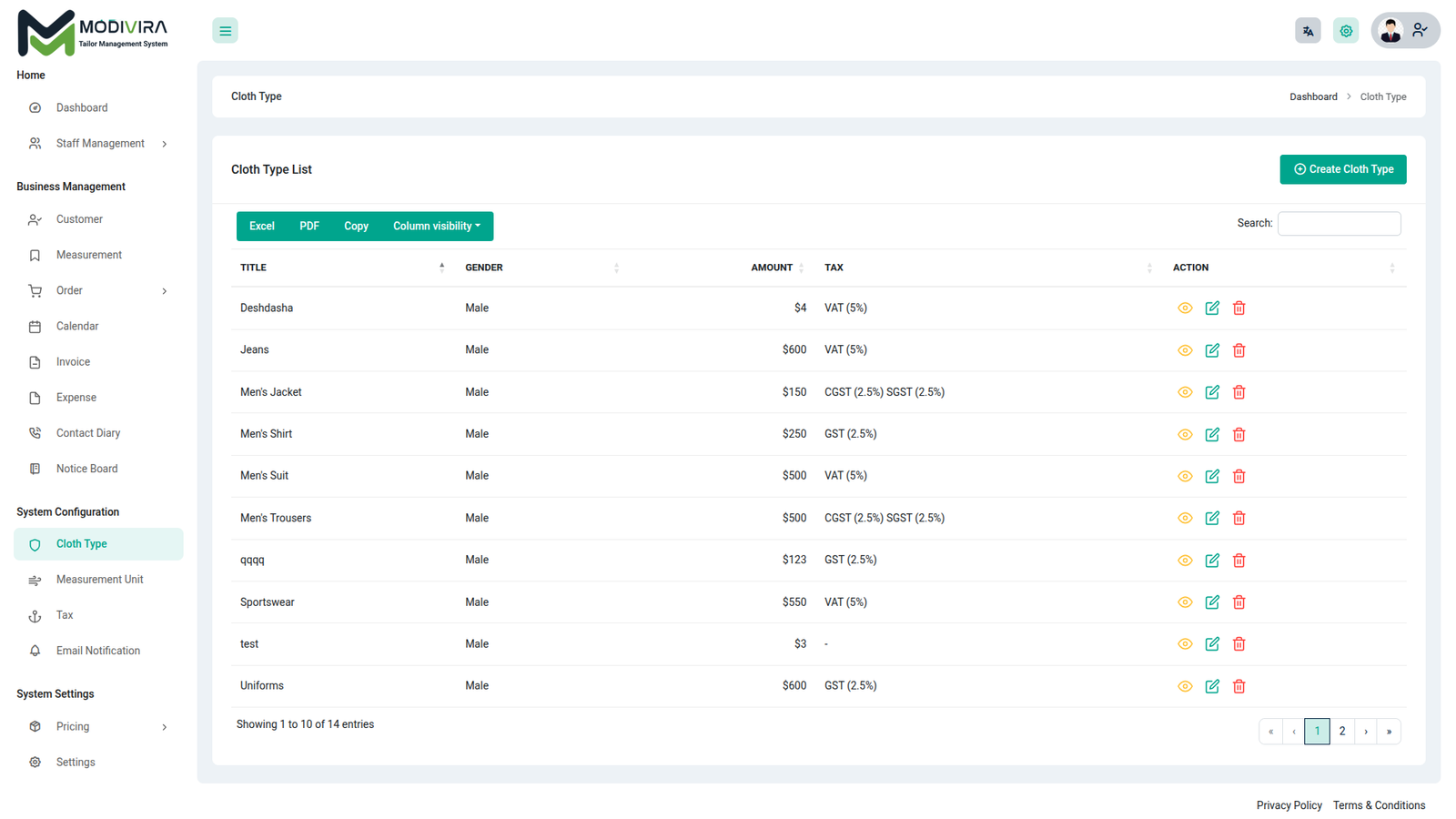This screenshot has width=1456, height=819.
Task: View Men's Trousers via eye icon
Action: pyautogui.click(x=1185, y=518)
